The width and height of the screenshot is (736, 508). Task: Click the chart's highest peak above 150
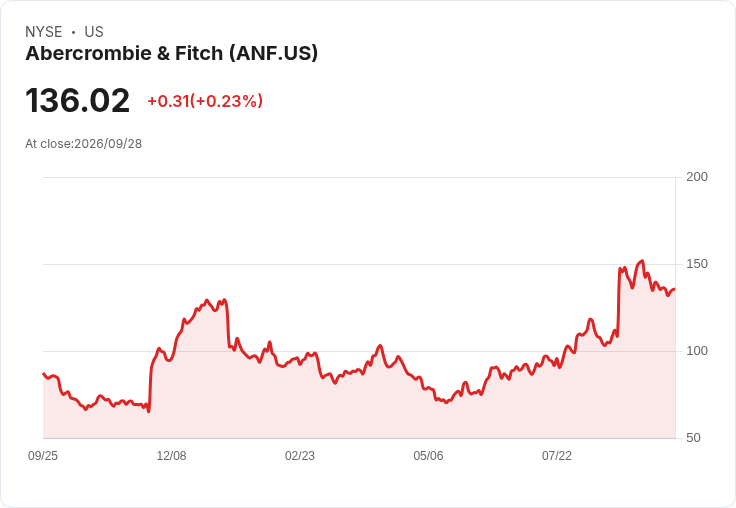pos(642,261)
